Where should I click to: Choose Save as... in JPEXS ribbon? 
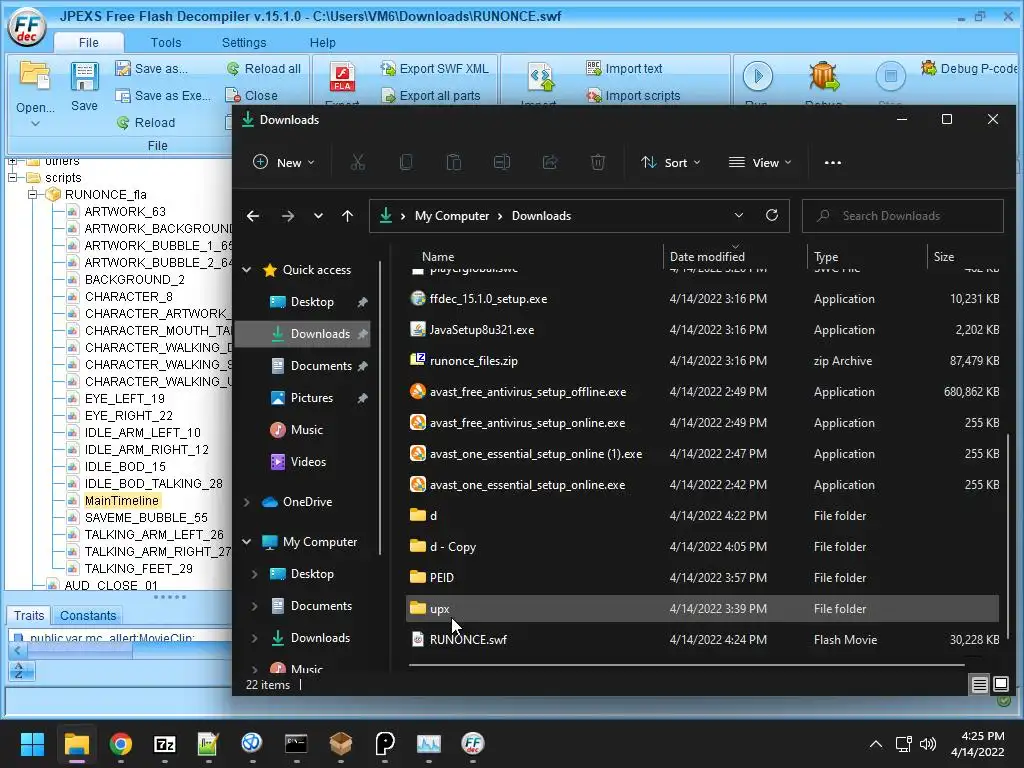click(x=151, y=69)
